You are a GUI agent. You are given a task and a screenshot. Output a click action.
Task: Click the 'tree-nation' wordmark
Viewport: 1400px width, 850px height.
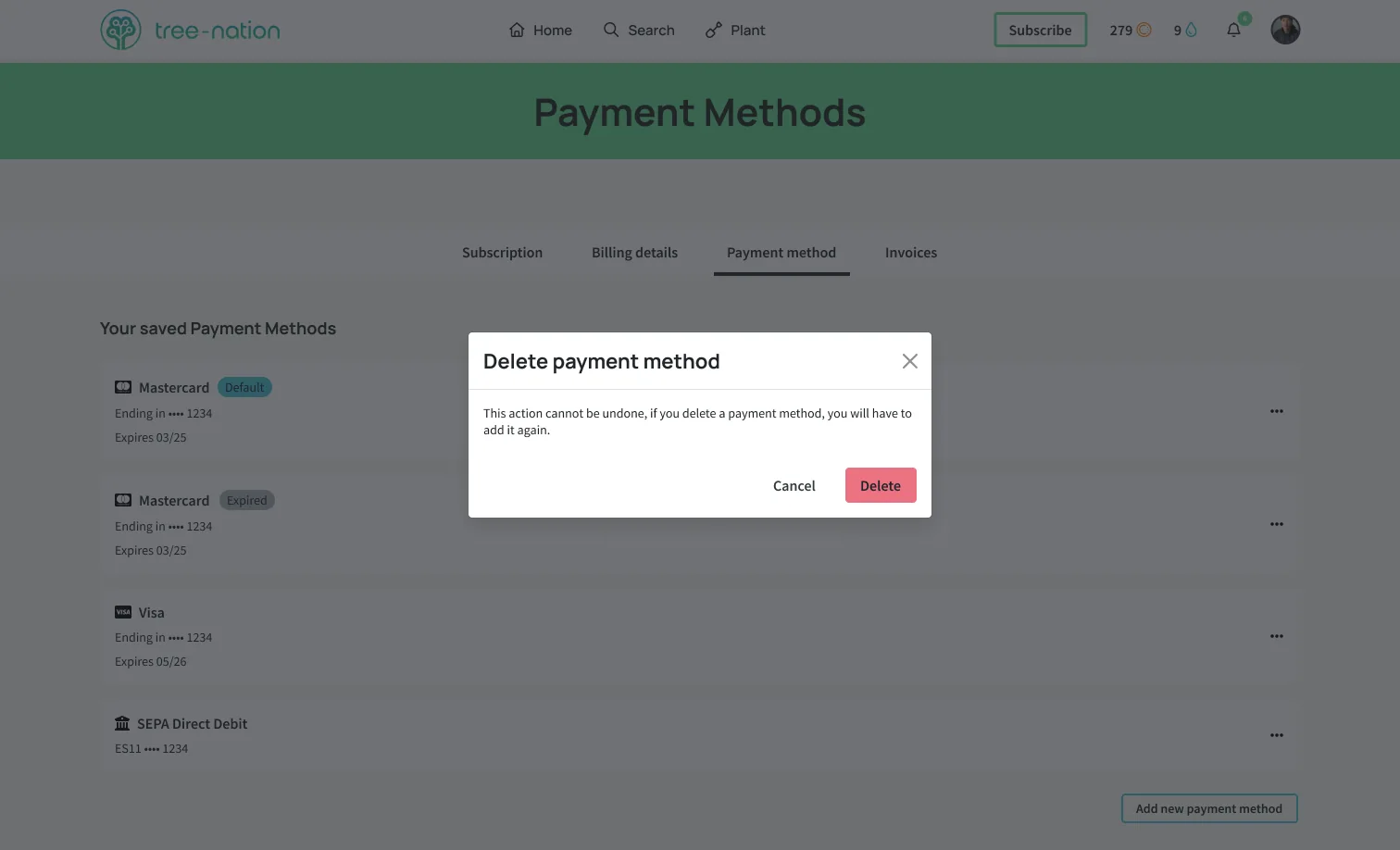coord(218,31)
